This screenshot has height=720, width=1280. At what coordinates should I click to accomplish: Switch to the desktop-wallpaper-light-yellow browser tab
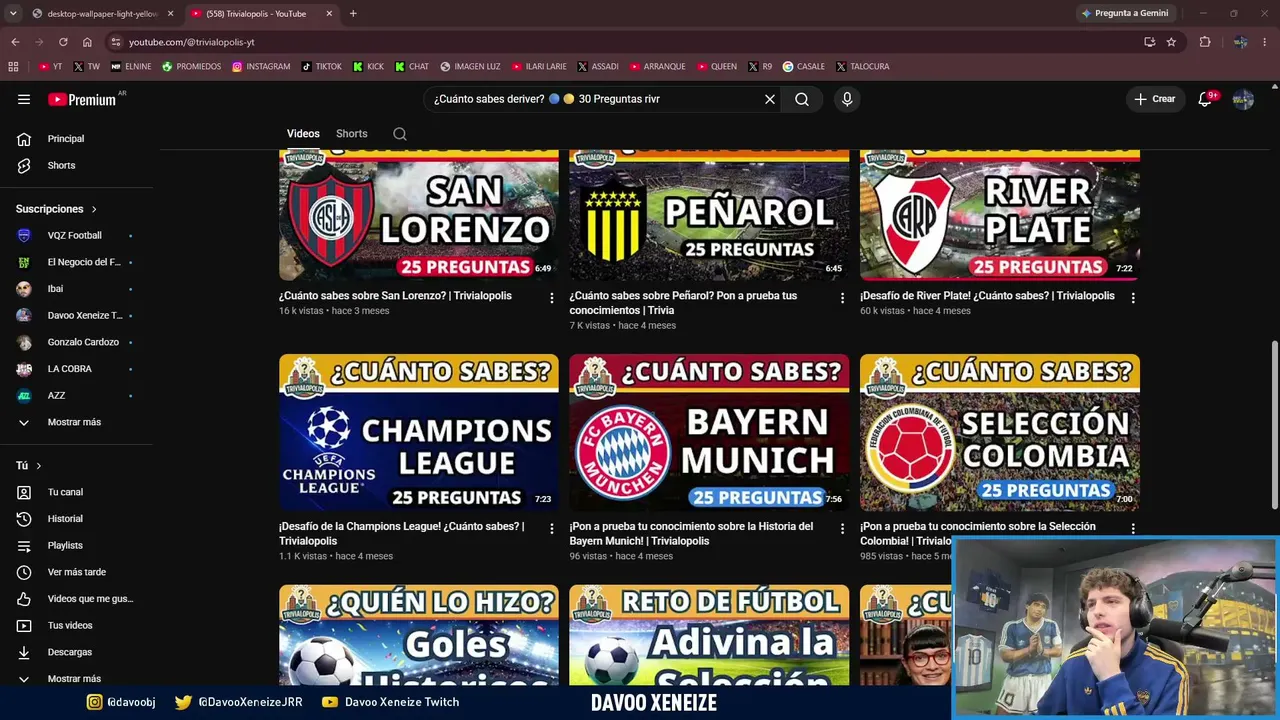[103, 14]
